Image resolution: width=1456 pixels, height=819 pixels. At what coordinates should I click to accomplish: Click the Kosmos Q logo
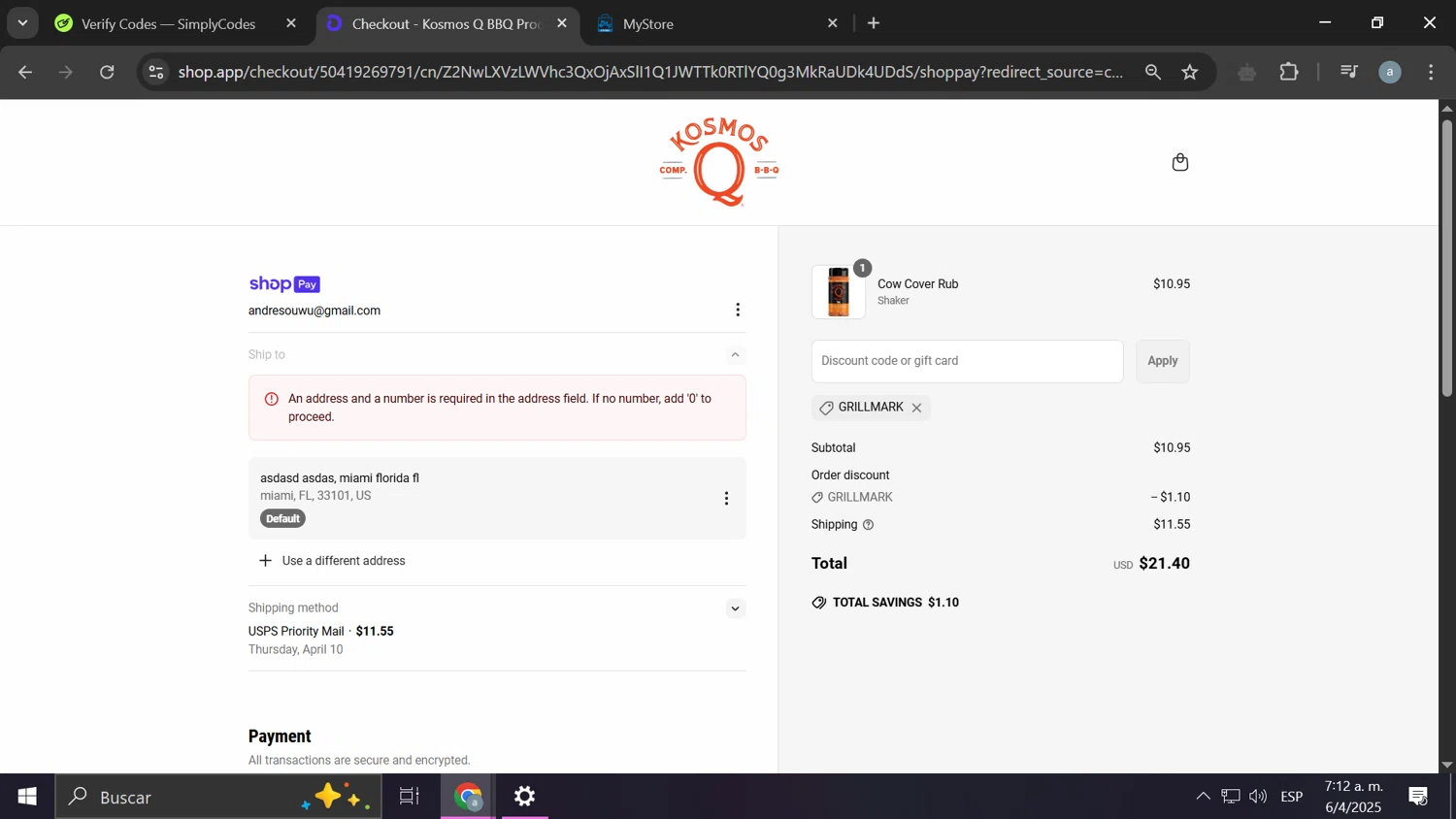[x=719, y=162]
